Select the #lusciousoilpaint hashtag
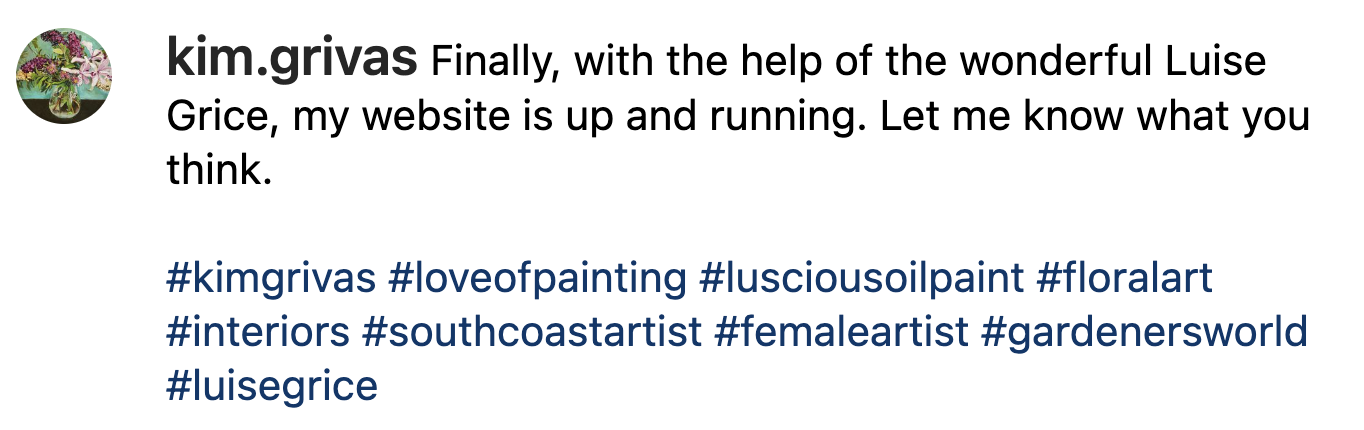 pyautogui.click(x=862, y=277)
